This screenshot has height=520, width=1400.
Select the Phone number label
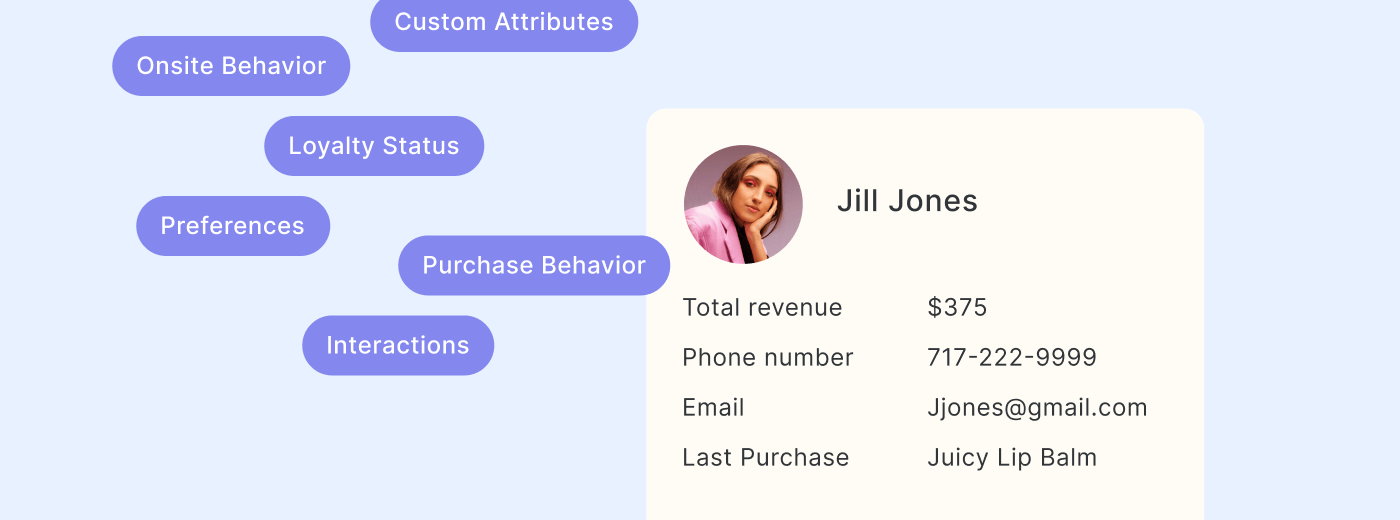(x=768, y=358)
